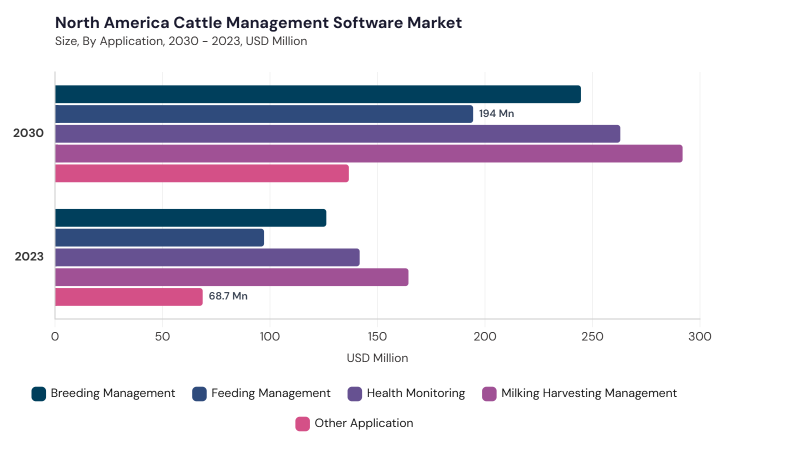
Task: Click the Breeding Management legend color swatch
Action: click(x=39, y=394)
